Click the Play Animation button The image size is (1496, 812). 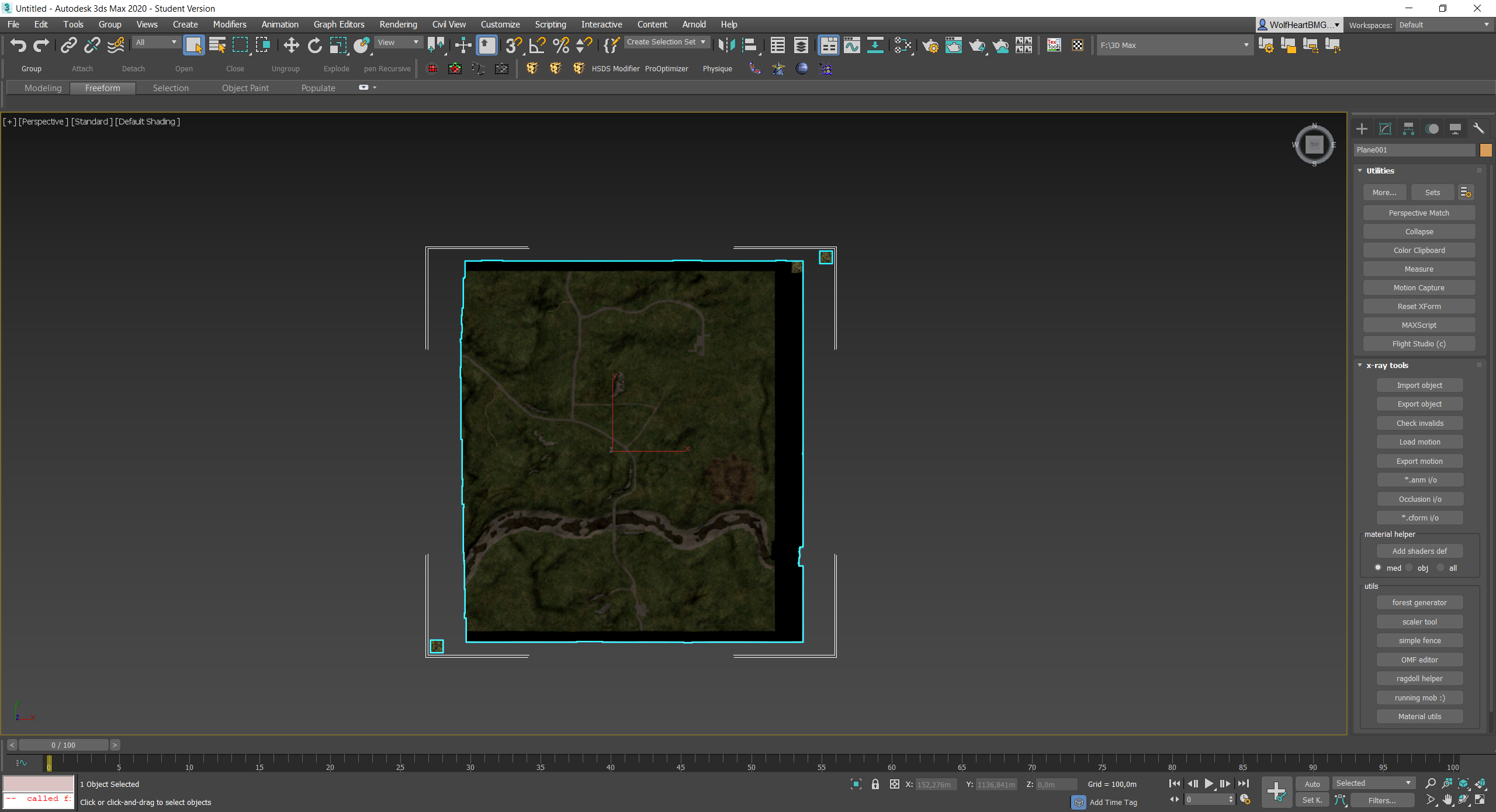coord(1208,783)
